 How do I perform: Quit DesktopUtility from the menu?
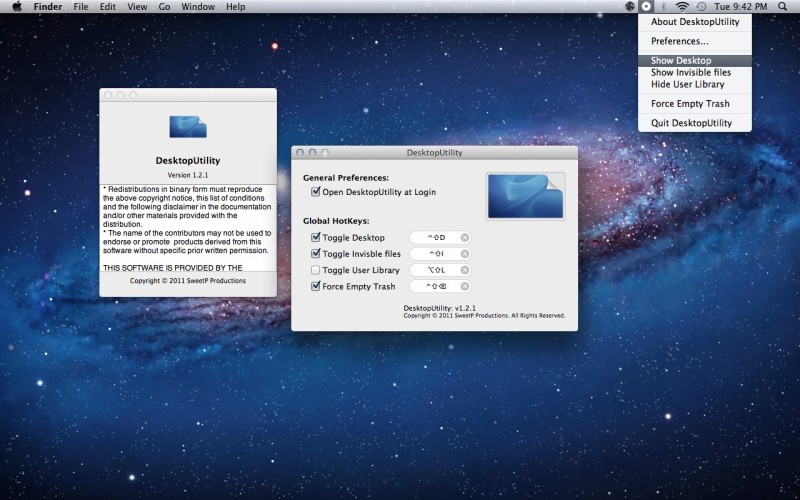pos(694,123)
